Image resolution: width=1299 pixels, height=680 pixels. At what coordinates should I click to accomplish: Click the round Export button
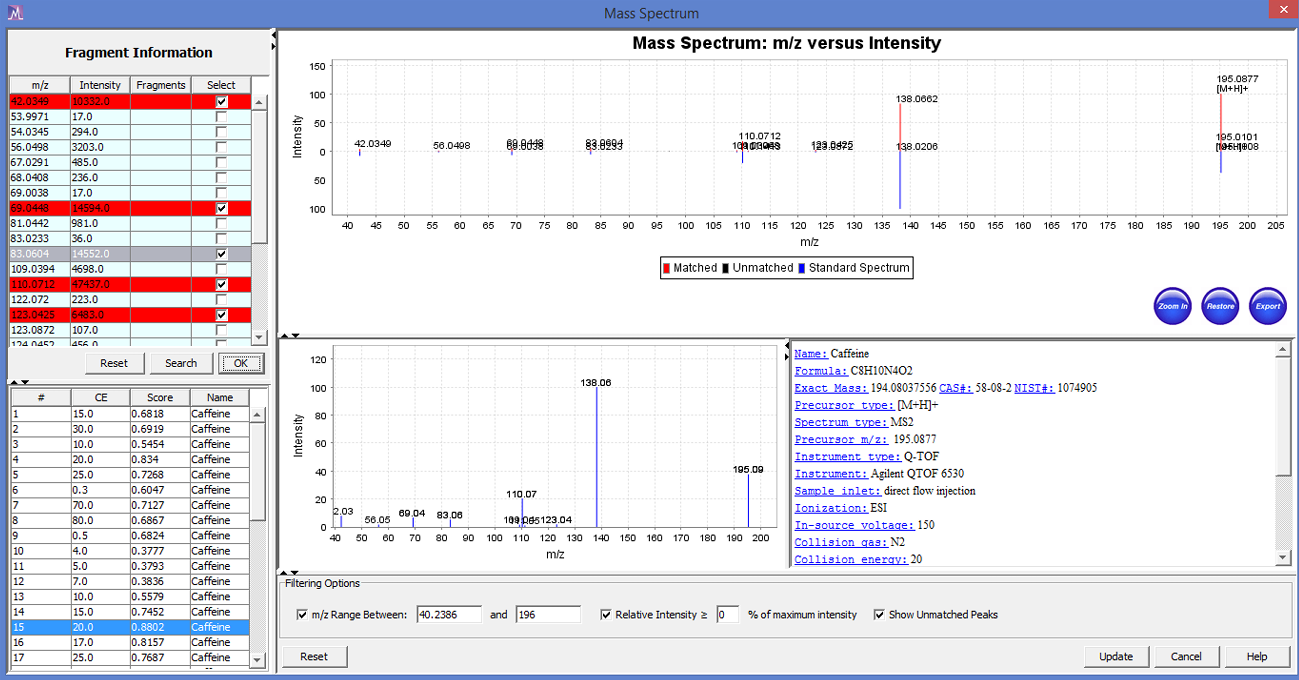[x=1268, y=306]
